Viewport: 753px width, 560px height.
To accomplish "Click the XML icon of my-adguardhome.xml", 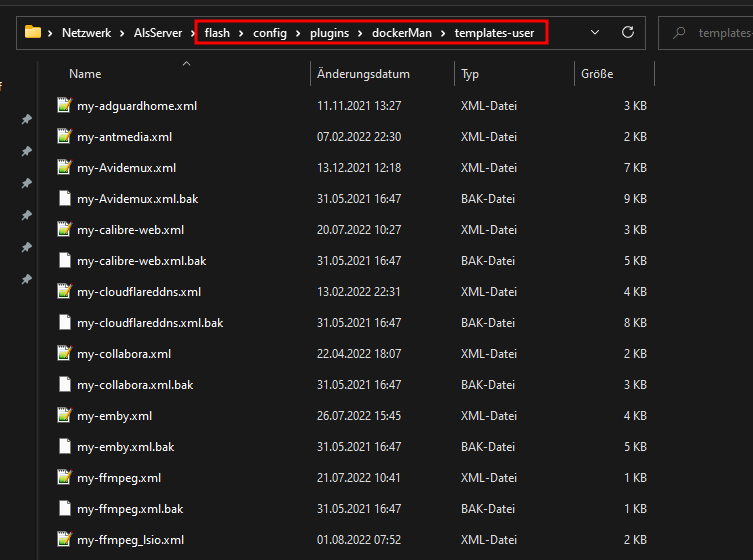I will (x=64, y=105).
